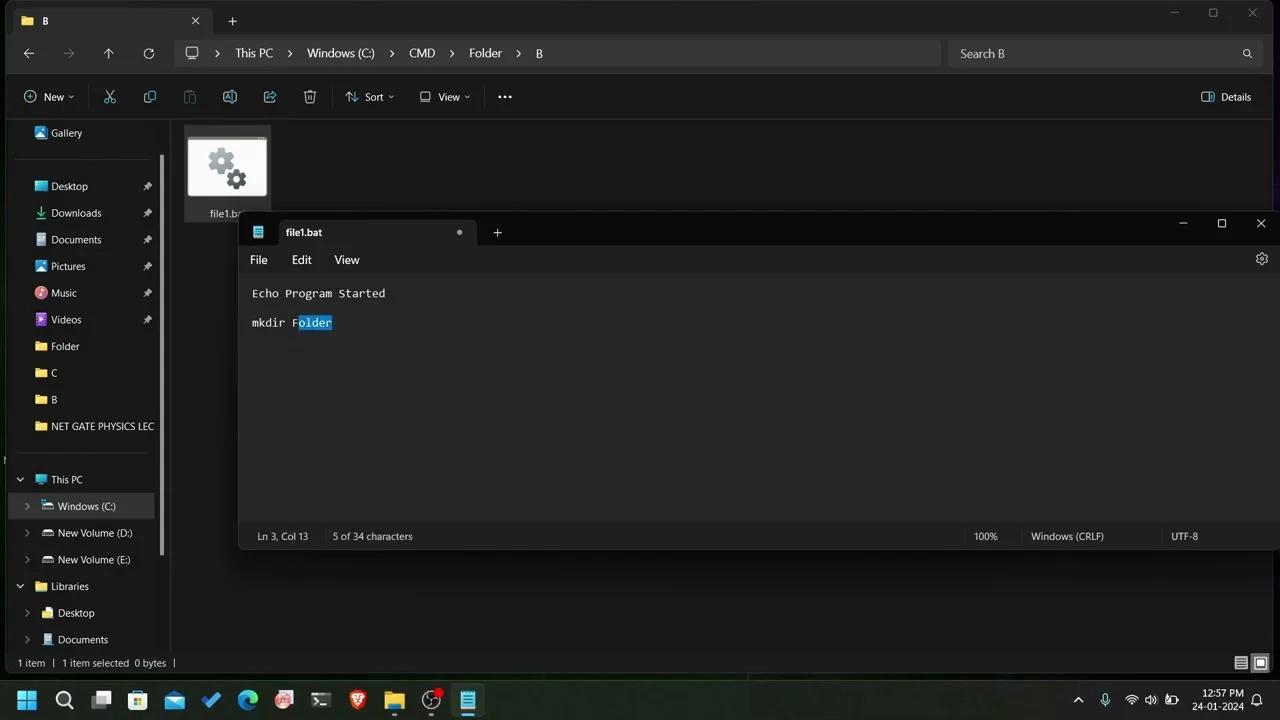Click the CMD breadcrumb in address bar
Viewport: 1280px width, 720px height.
coord(422,53)
